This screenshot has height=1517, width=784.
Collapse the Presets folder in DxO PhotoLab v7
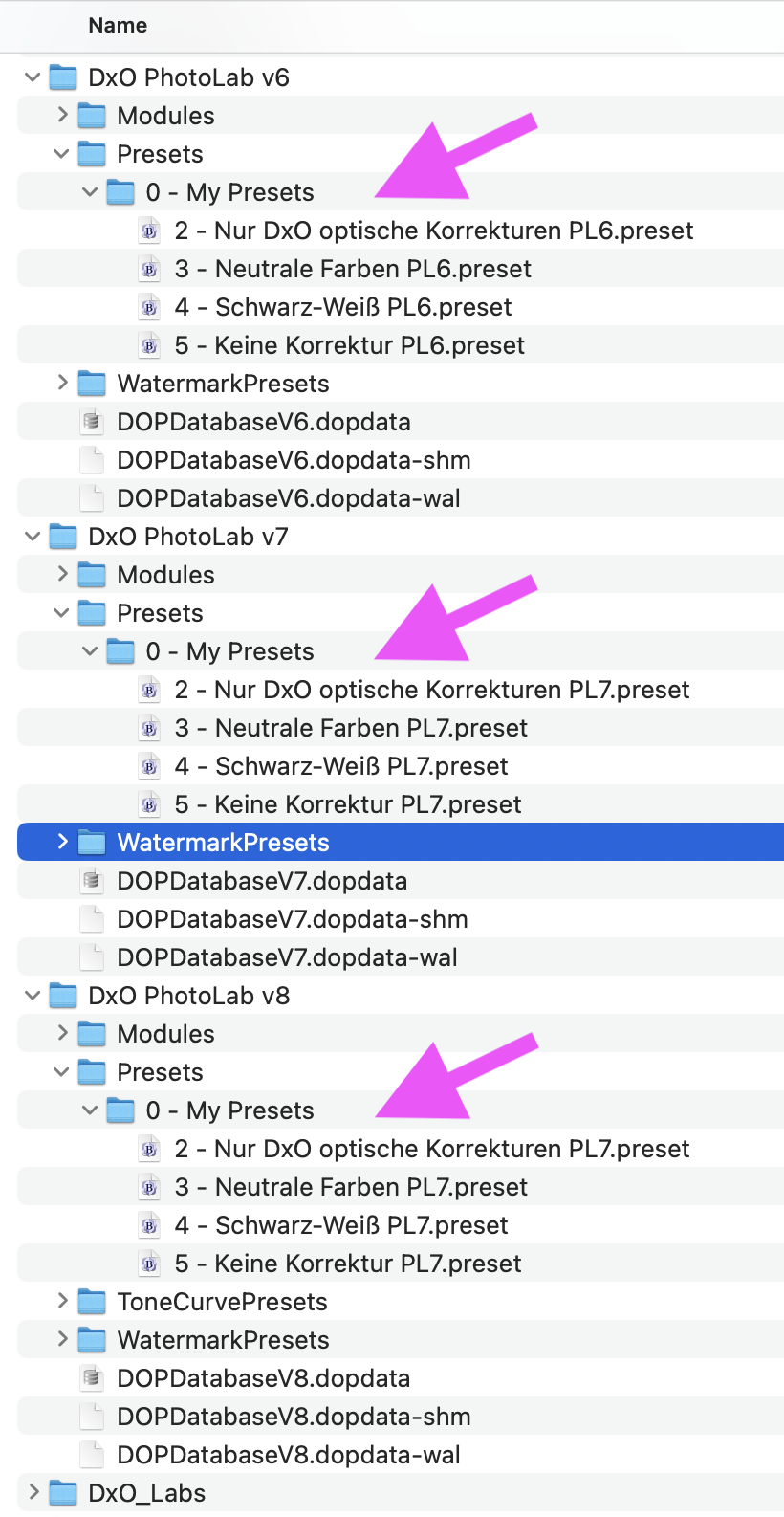(61, 613)
